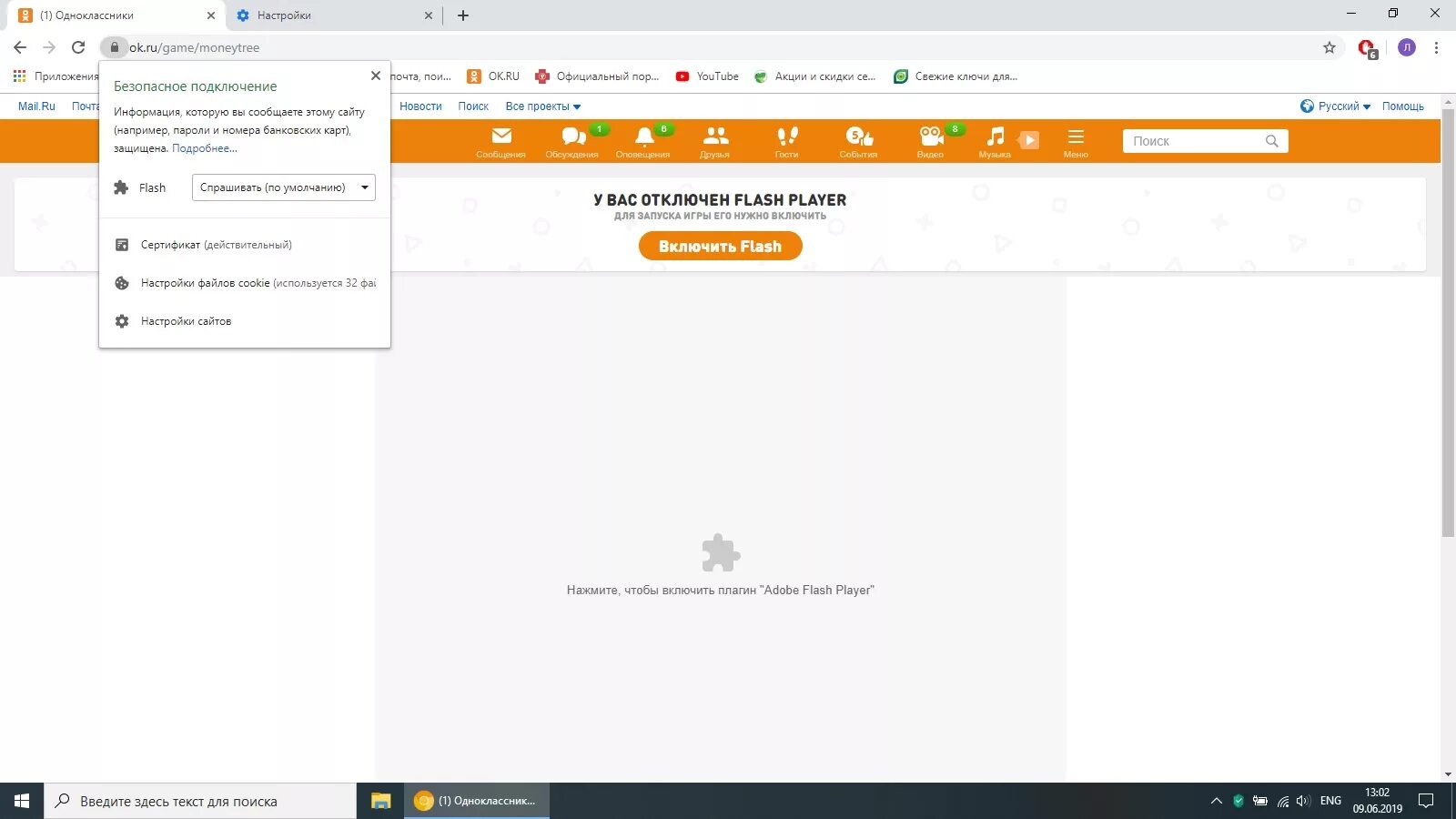Image resolution: width=1456 pixels, height=819 pixels.
Task: Click the ENG language indicator
Action: tap(1330, 801)
